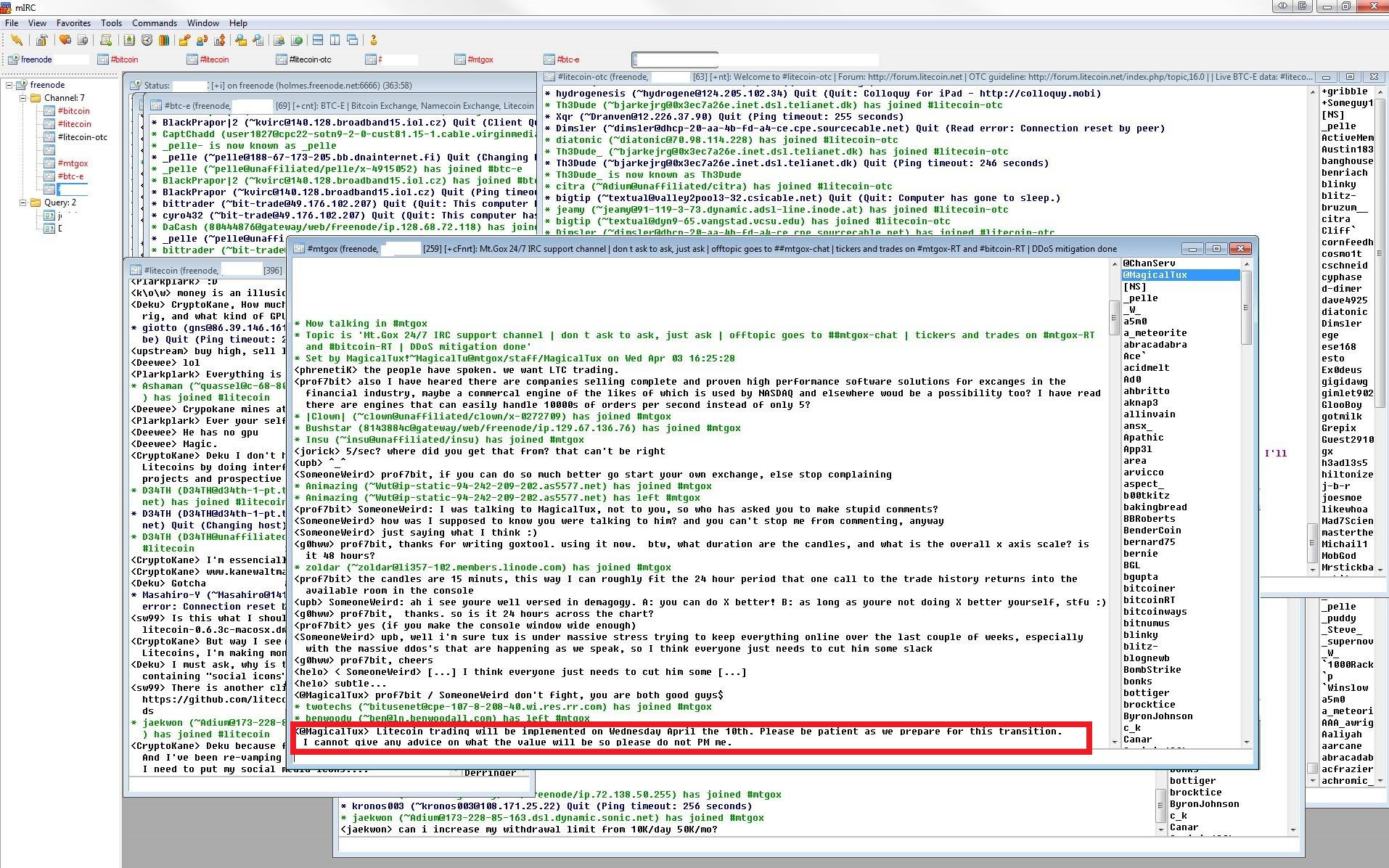
Task: Switch to freenode status in the switchbar
Action: tap(48, 60)
